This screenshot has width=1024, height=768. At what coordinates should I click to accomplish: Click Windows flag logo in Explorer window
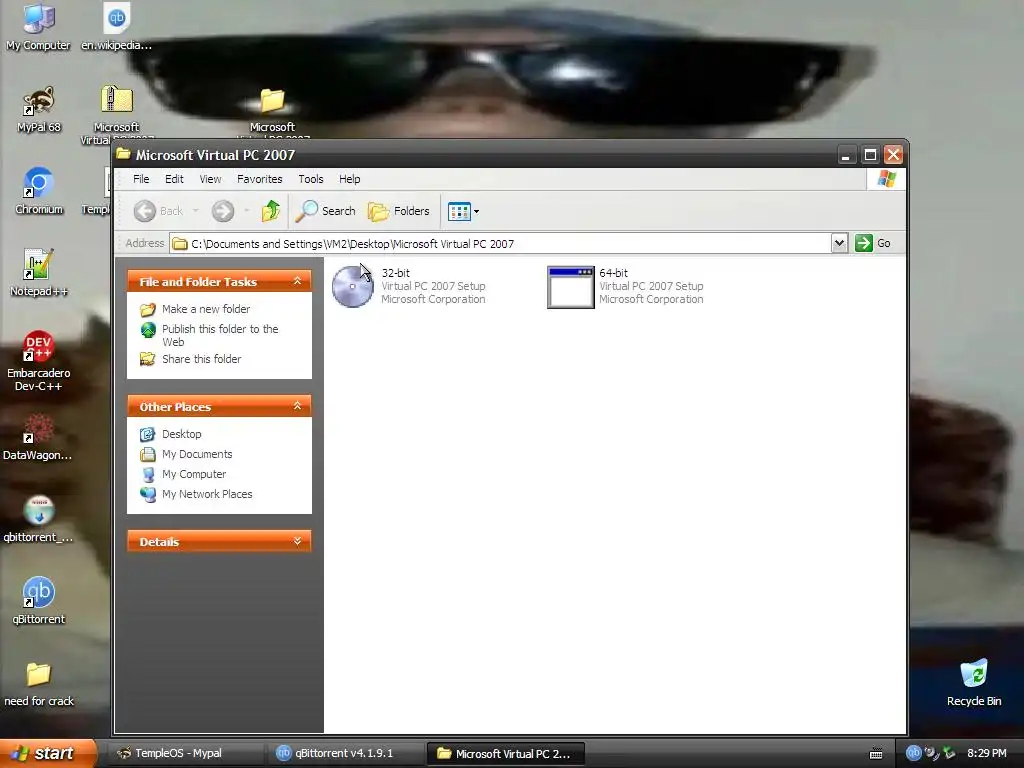click(x=886, y=179)
